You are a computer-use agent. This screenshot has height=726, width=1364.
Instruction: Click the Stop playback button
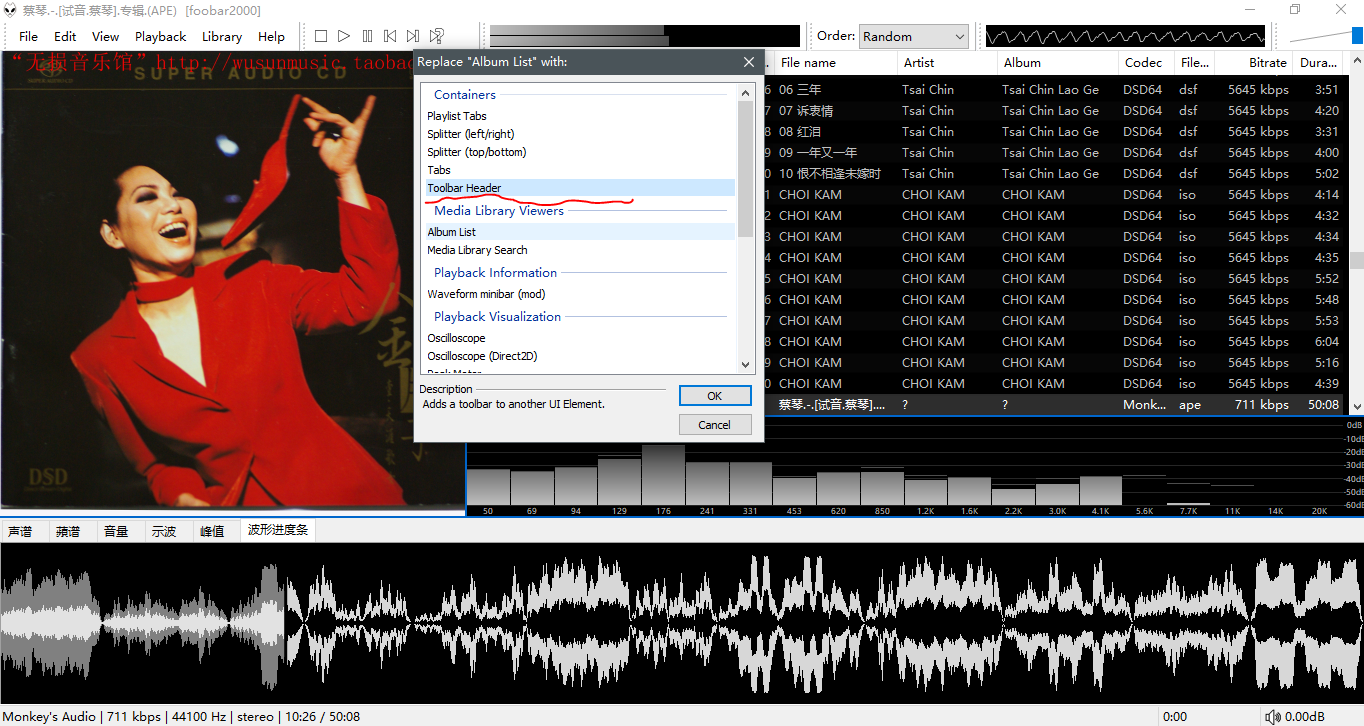pos(321,36)
